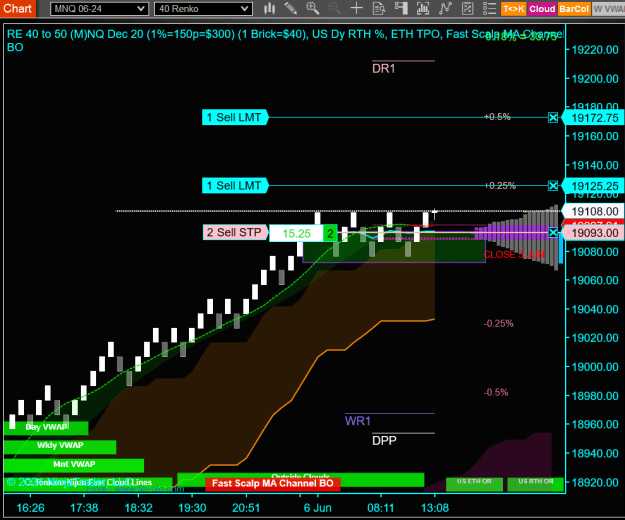
Task: Activate the zoom in magnifier tool
Action: click(x=312, y=8)
